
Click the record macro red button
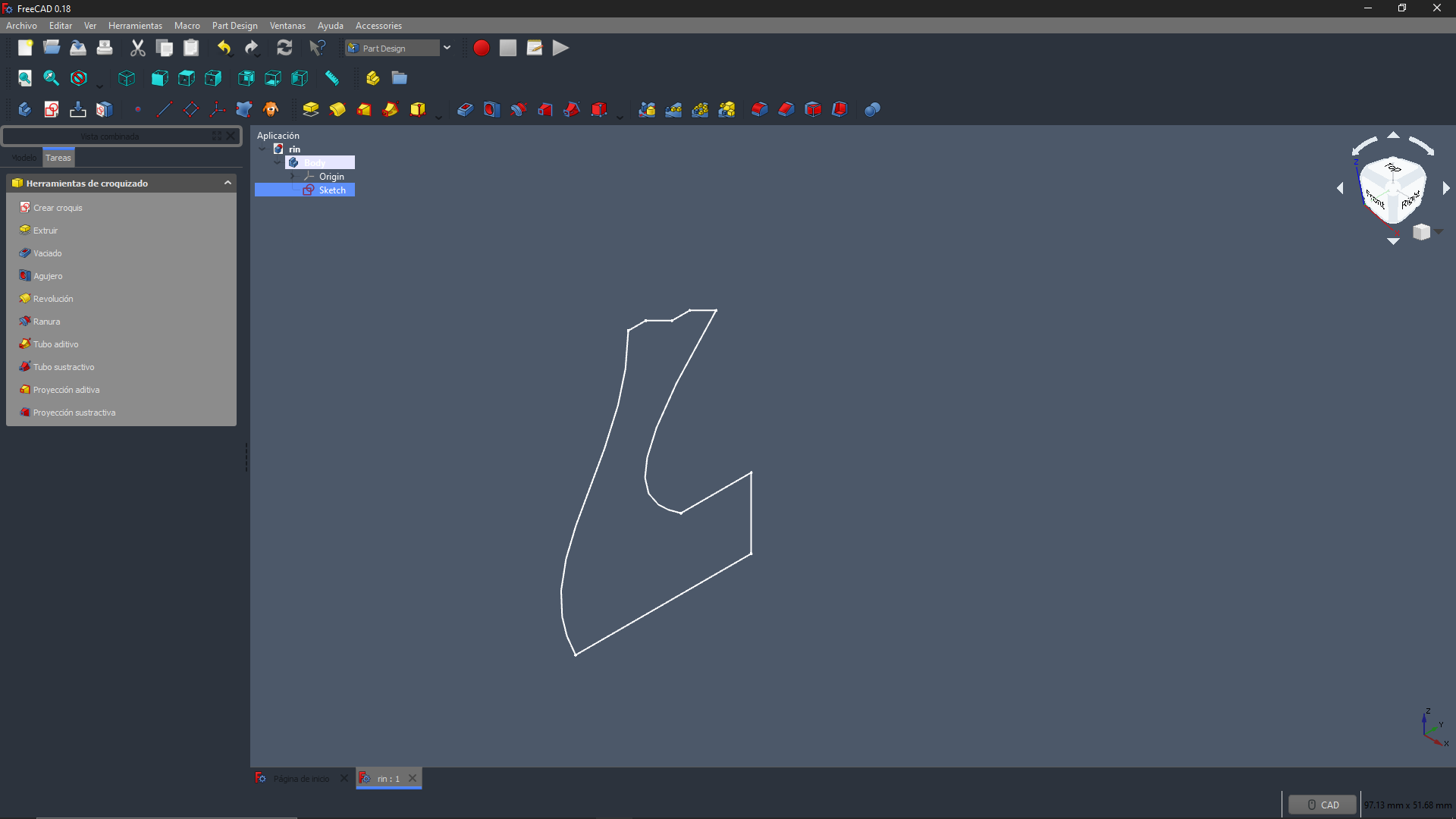click(481, 48)
